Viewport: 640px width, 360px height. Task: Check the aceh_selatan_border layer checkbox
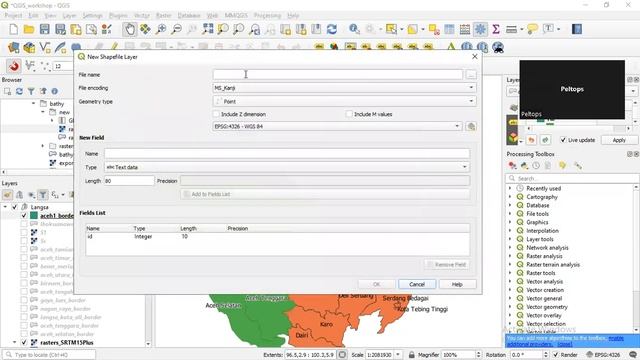(24, 334)
